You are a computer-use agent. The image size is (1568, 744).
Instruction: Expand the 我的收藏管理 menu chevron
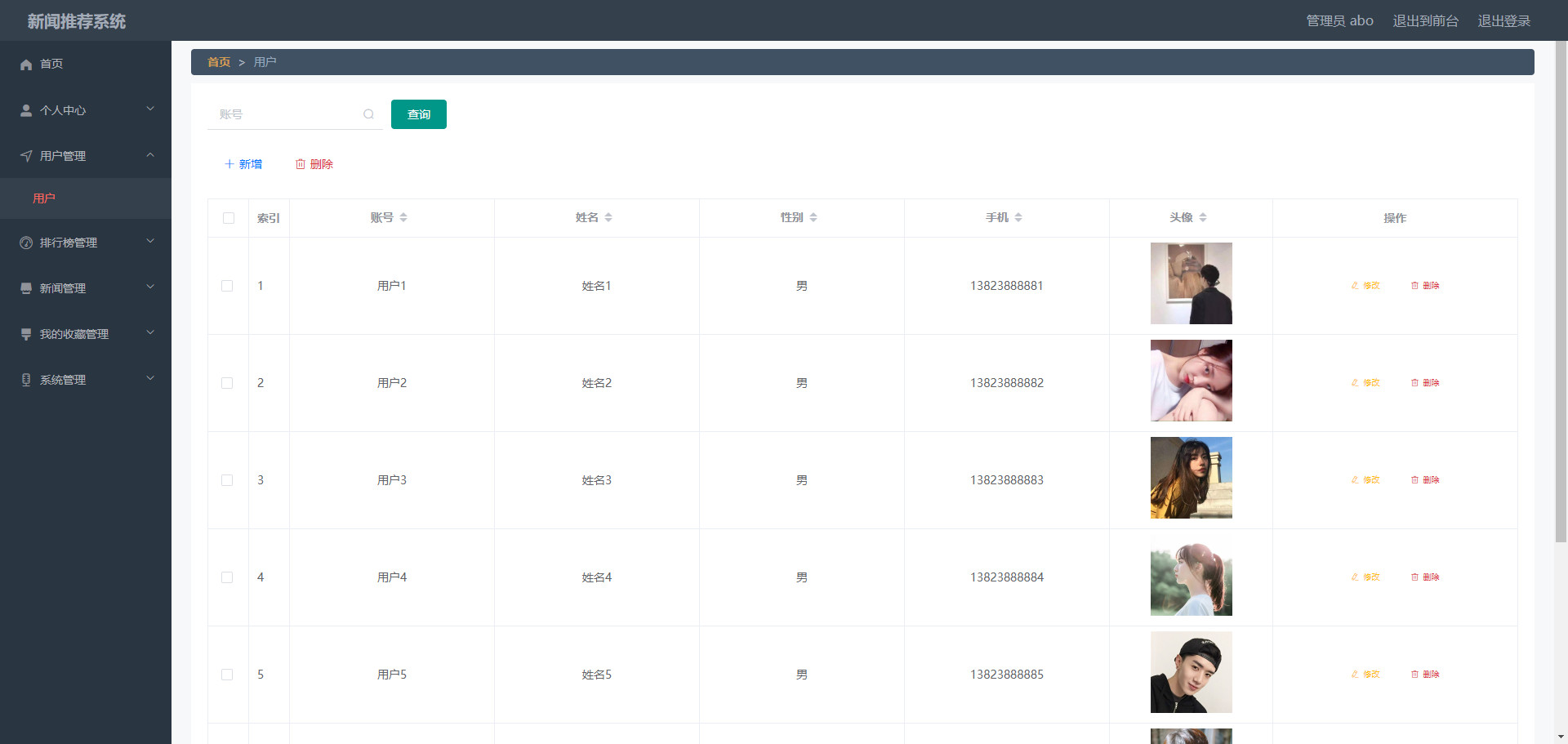tap(150, 332)
